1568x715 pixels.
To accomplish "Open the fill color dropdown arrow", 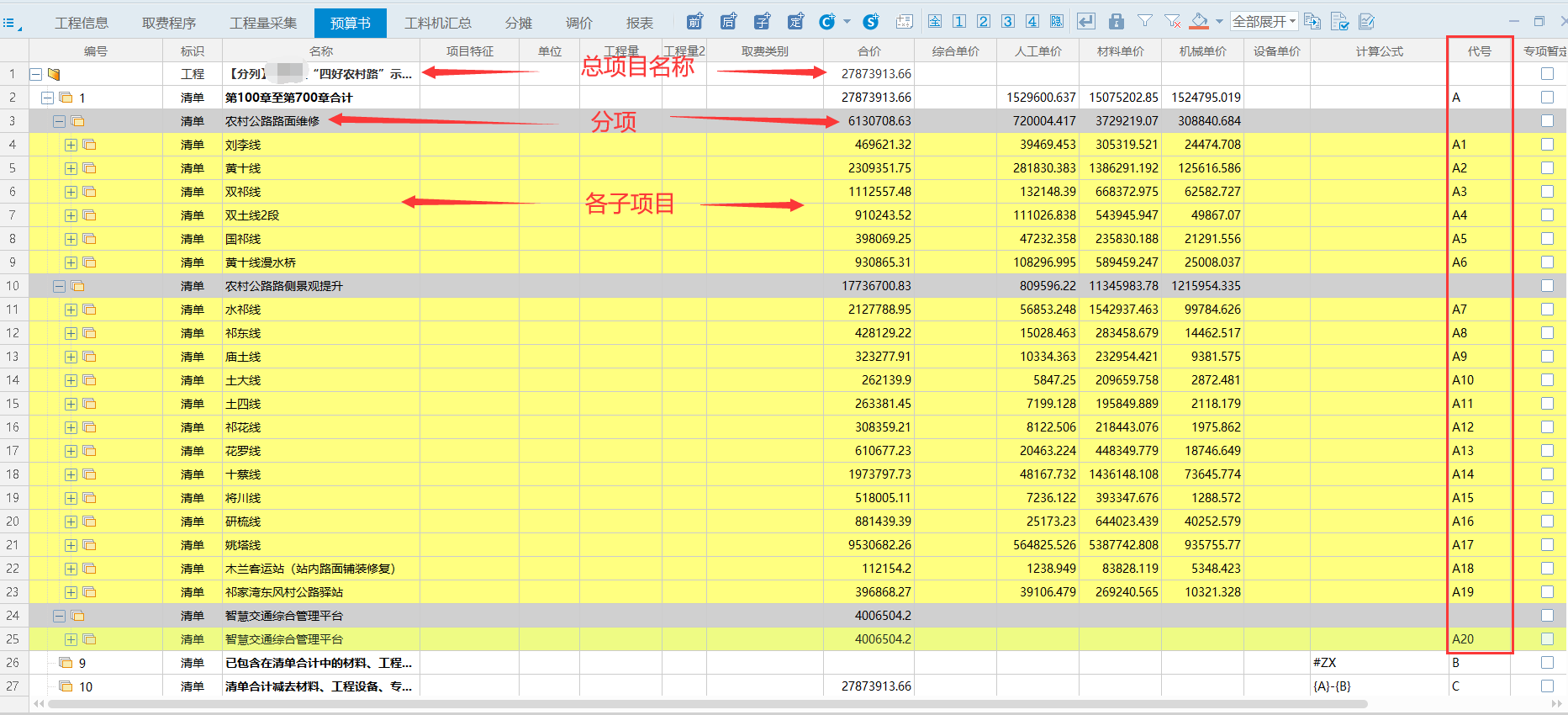I will (x=1219, y=22).
